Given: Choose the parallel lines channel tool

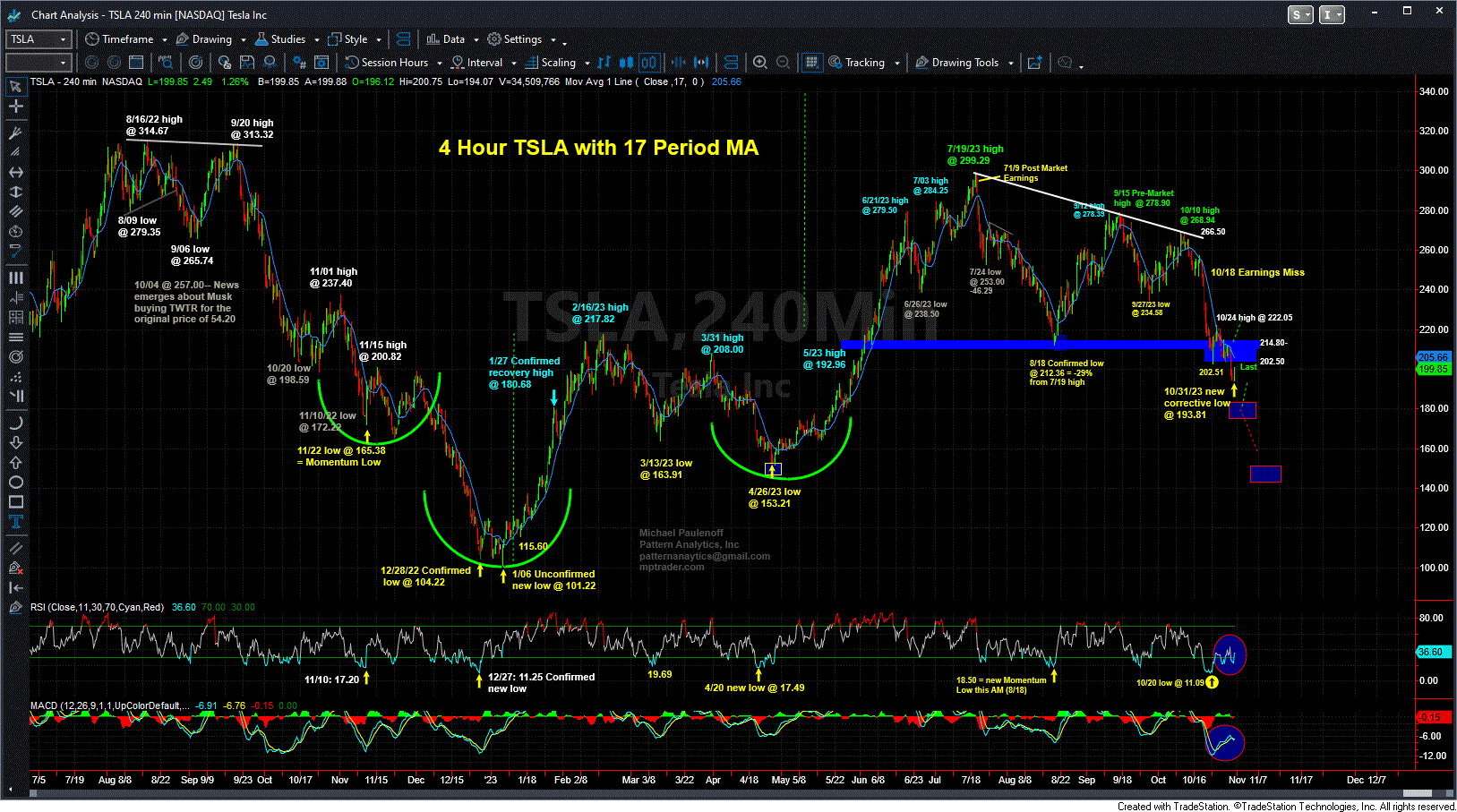Looking at the screenshot, I should (15, 211).
